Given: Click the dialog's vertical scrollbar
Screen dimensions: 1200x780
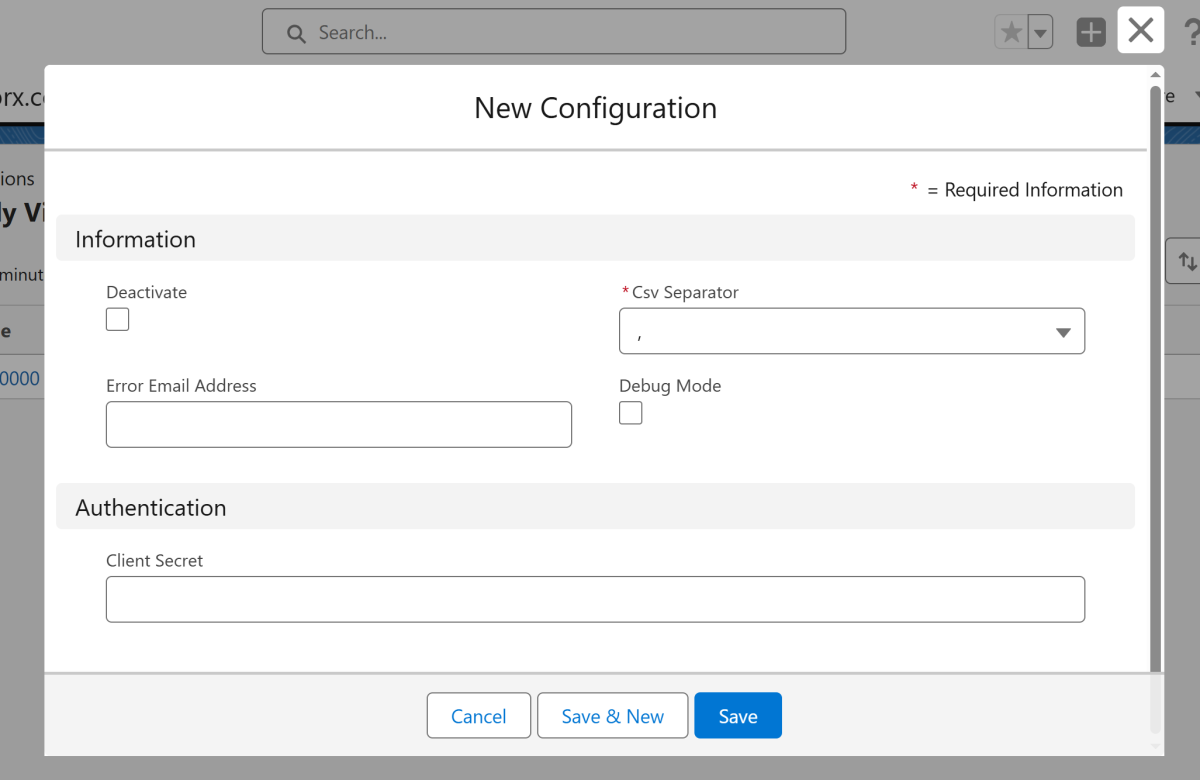Looking at the screenshot, I should point(1156,400).
